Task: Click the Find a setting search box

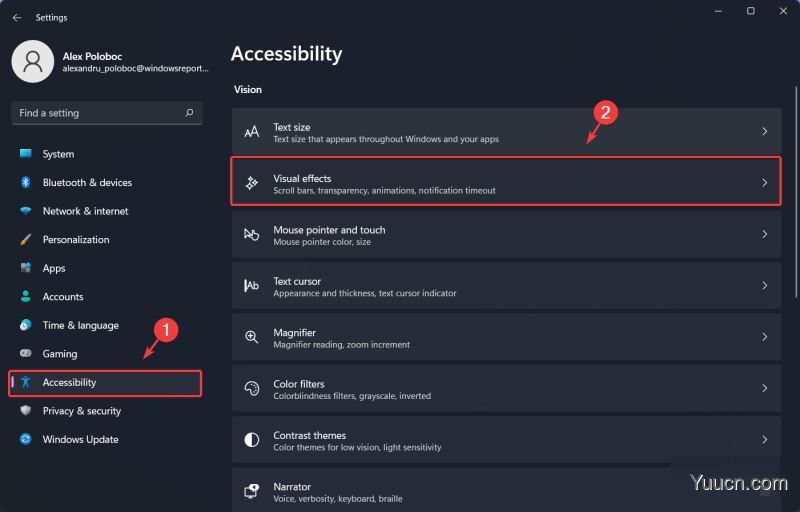Action: 96,113
